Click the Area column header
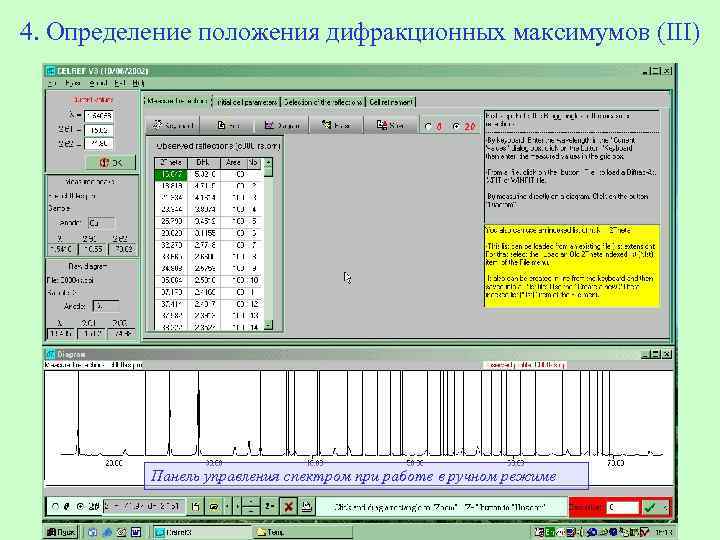Screen dimensions: 720x540 point(233,163)
